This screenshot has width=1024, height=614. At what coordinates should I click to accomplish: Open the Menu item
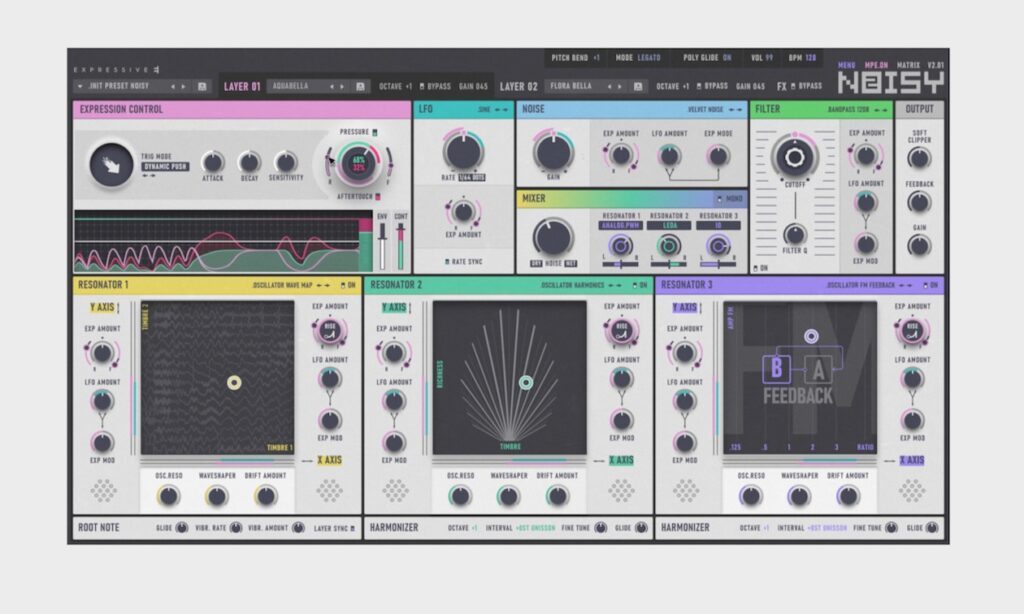point(846,65)
